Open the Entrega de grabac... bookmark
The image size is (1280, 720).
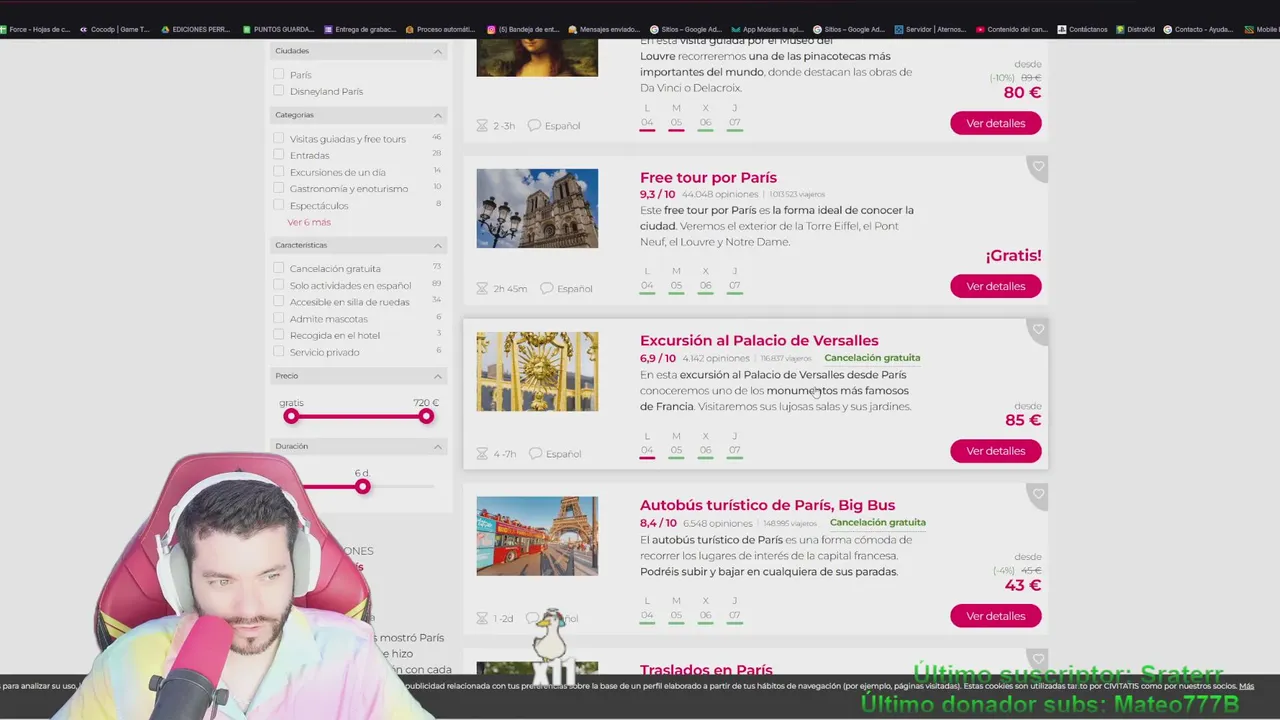[360, 30]
